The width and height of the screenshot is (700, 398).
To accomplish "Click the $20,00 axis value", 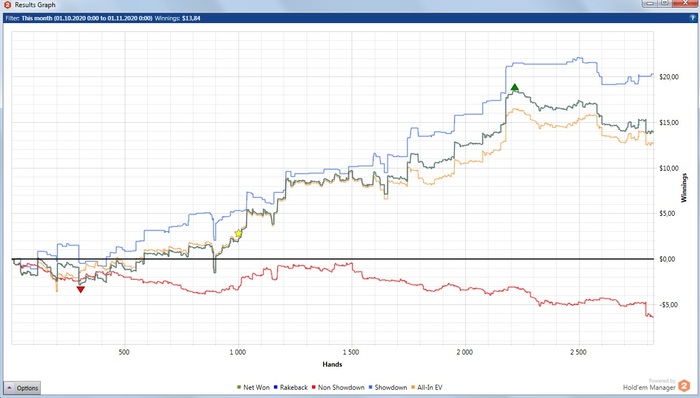I will (669, 77).
